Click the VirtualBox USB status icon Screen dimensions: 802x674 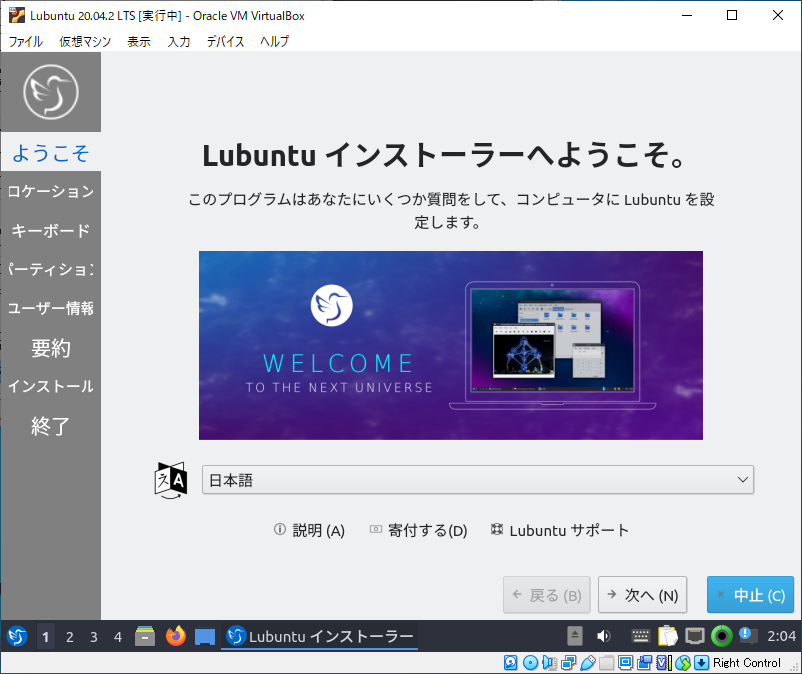[588, 663]
